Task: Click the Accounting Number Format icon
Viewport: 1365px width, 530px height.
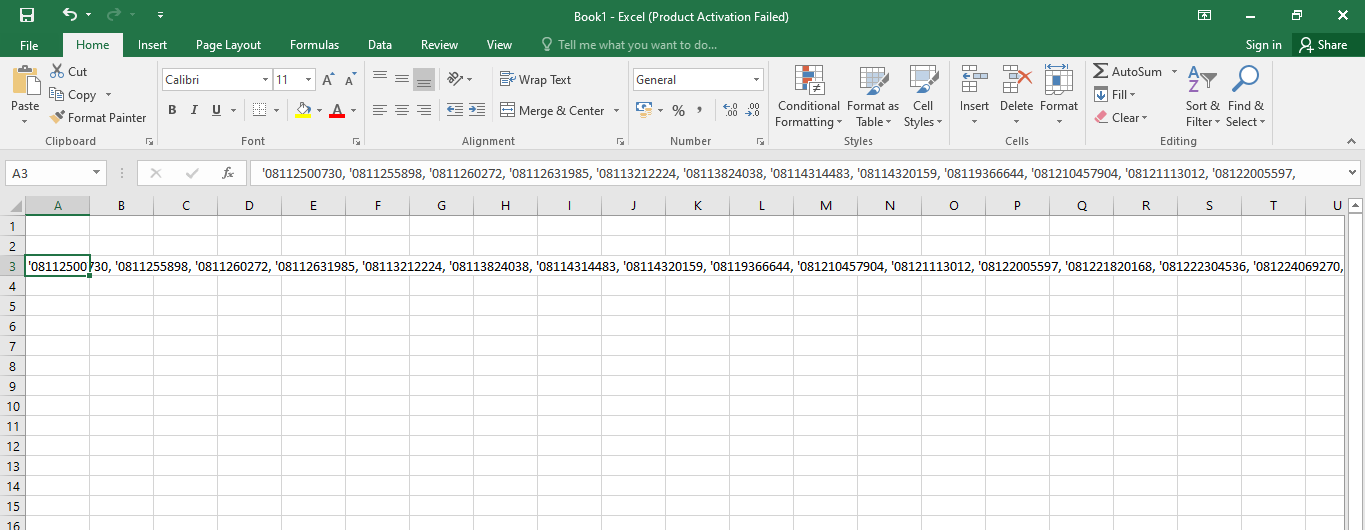Action: 644,110
